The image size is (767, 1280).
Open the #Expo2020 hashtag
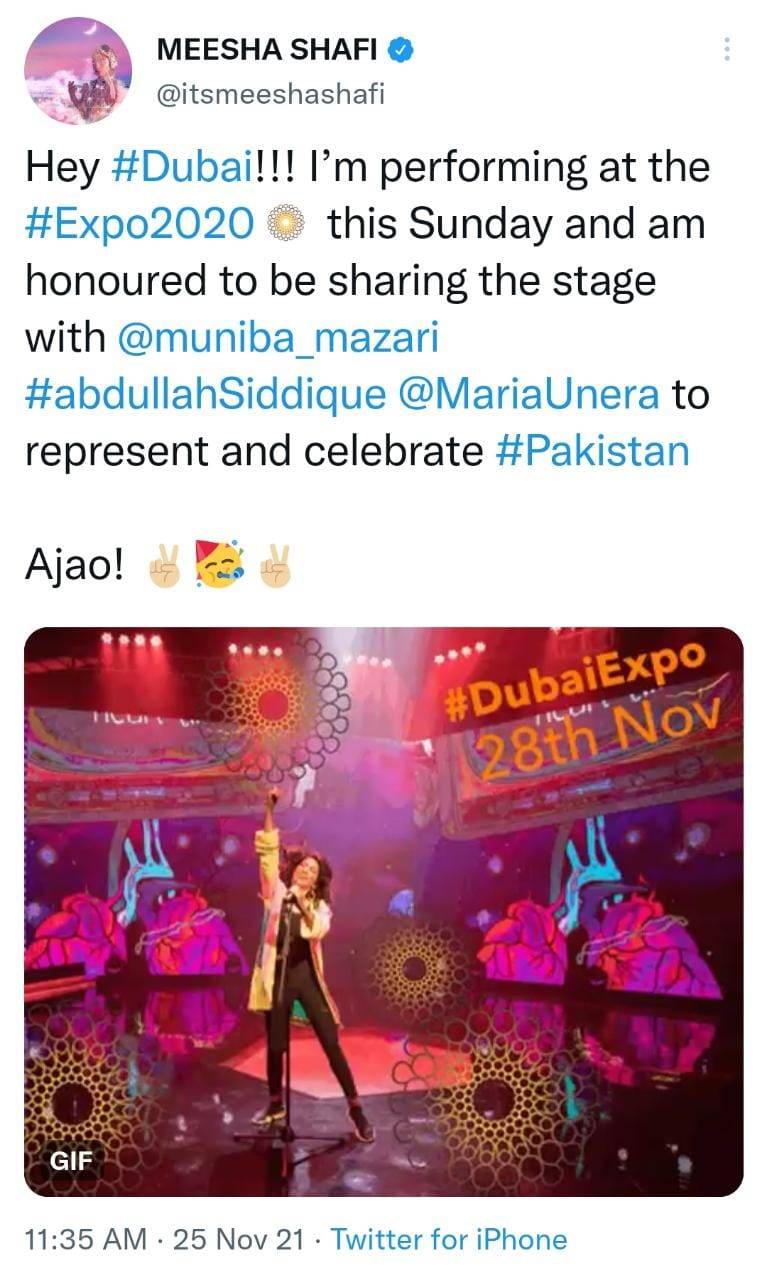tap(139, 224)
